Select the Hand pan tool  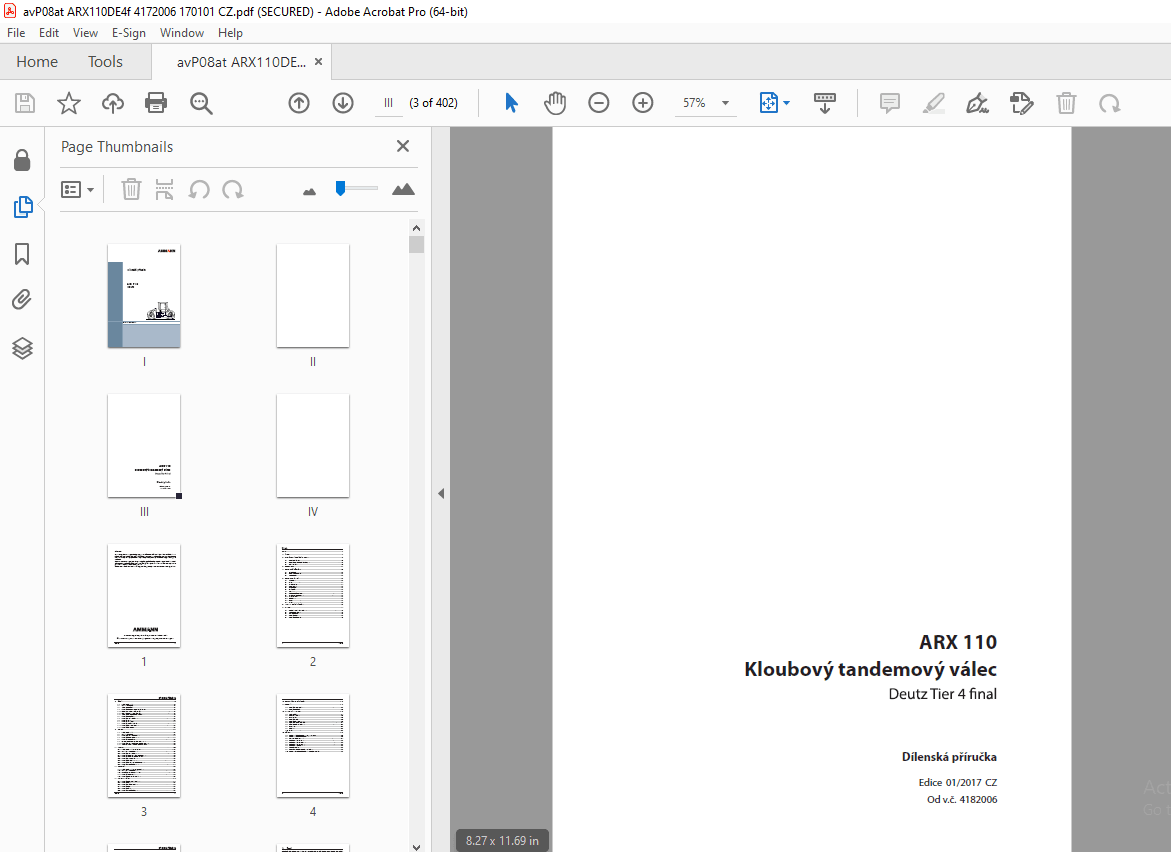(x=555, y=103)
